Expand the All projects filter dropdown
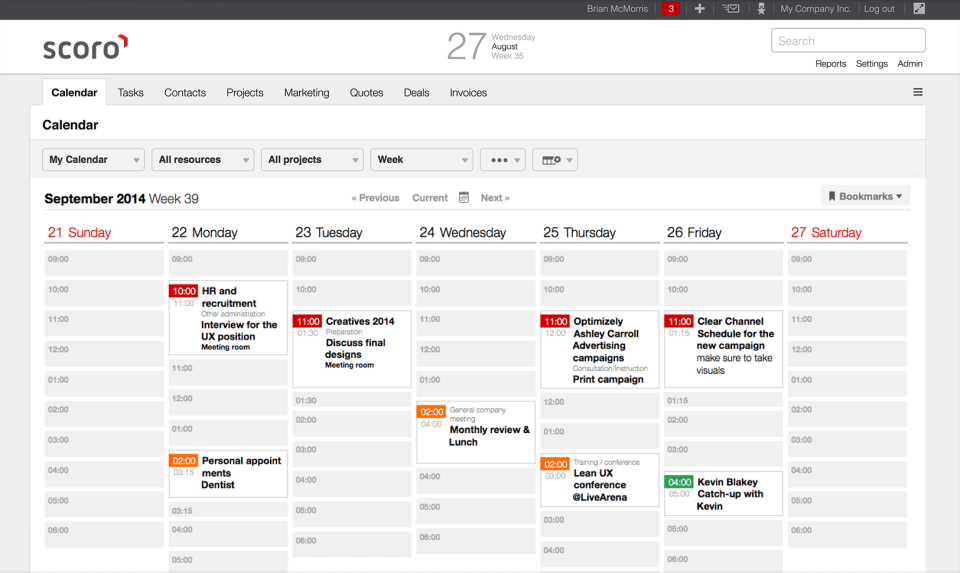 pyautogui.click(x=312, y=160)
